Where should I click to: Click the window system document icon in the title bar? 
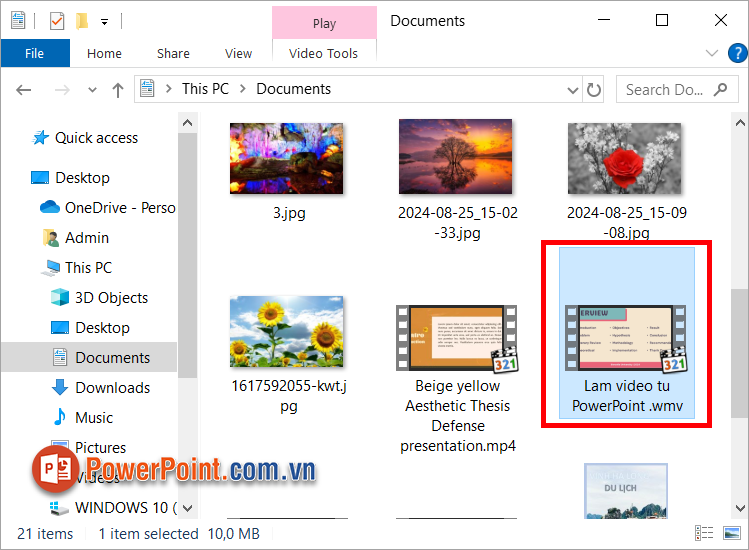pos(18,21)
